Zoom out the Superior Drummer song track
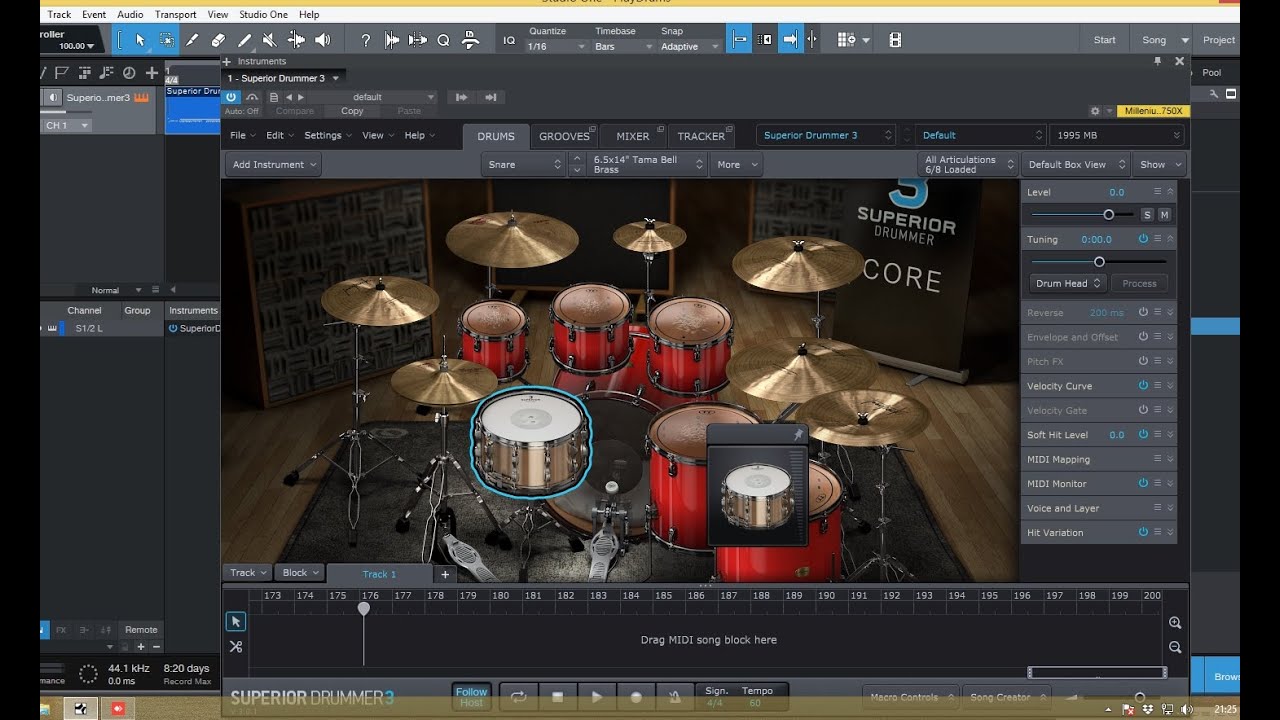The image size is (1280, 720). pos(1175,648)
